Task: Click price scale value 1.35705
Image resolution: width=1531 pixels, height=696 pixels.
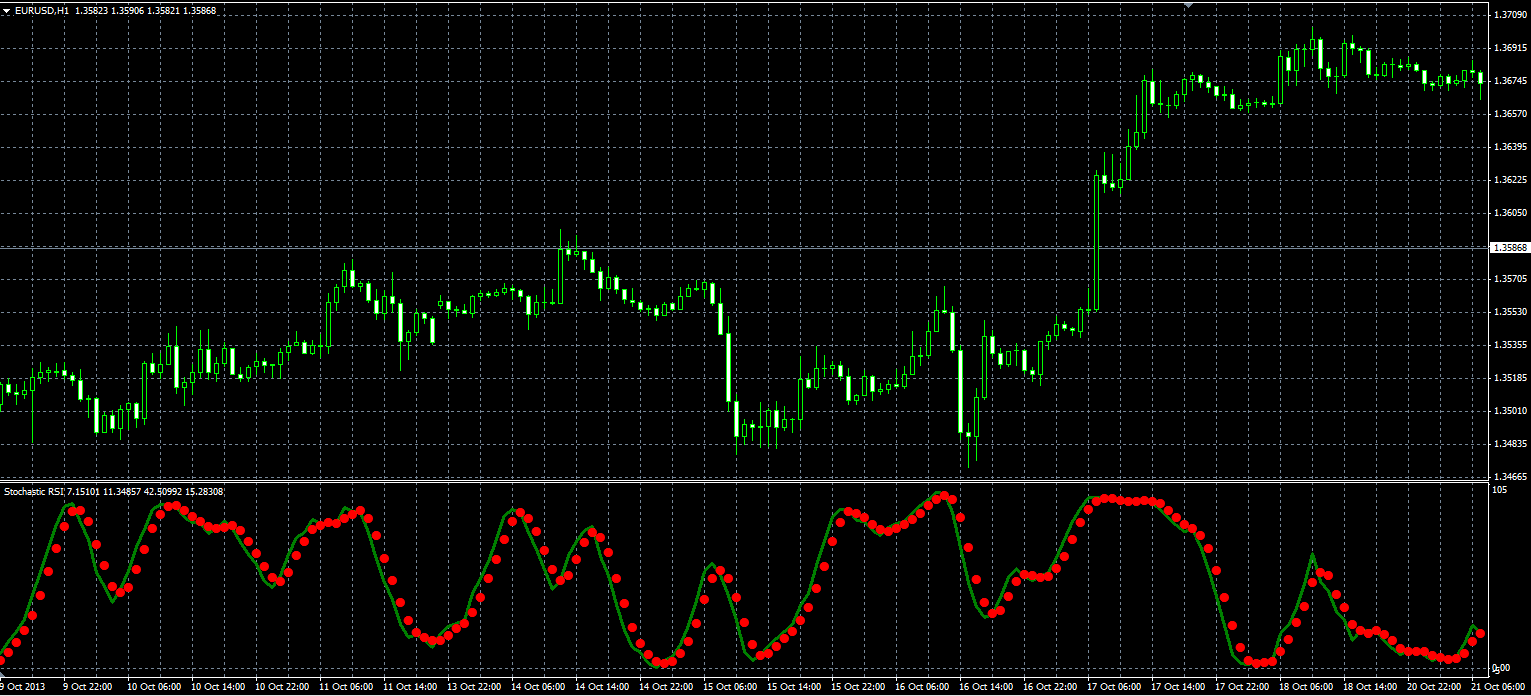Action: pos(1510,279)
